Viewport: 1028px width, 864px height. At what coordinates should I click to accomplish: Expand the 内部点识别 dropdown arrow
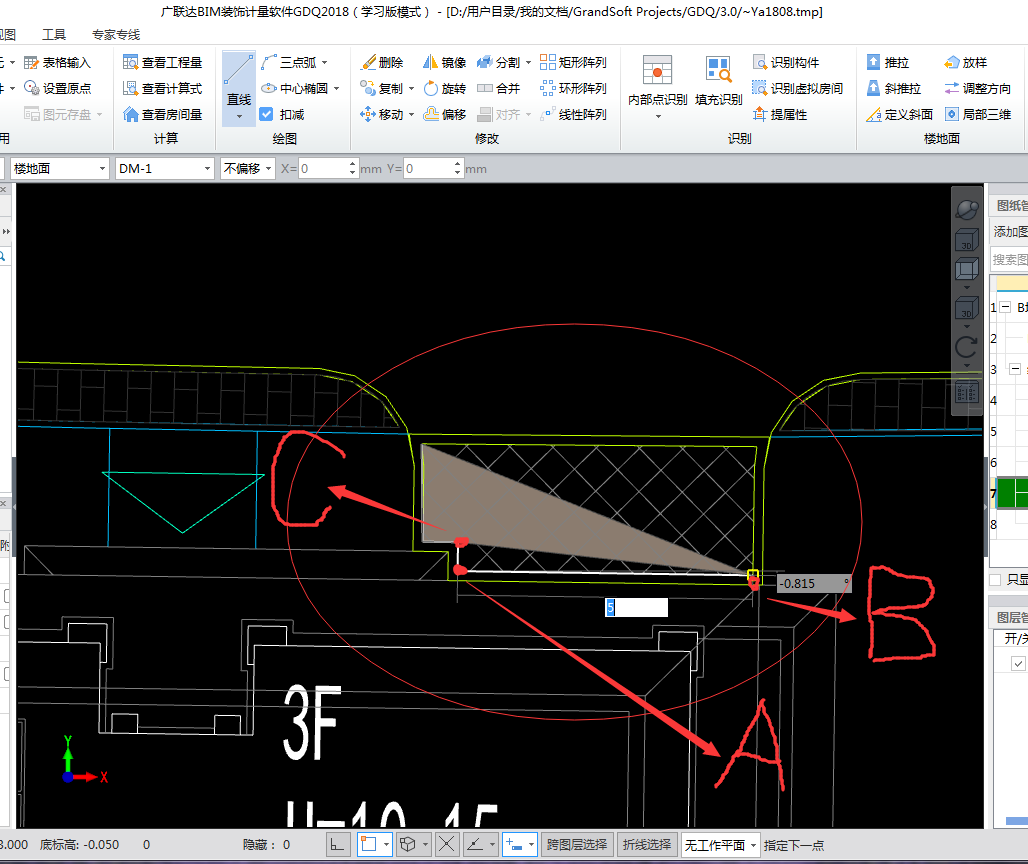pos(658,117)
